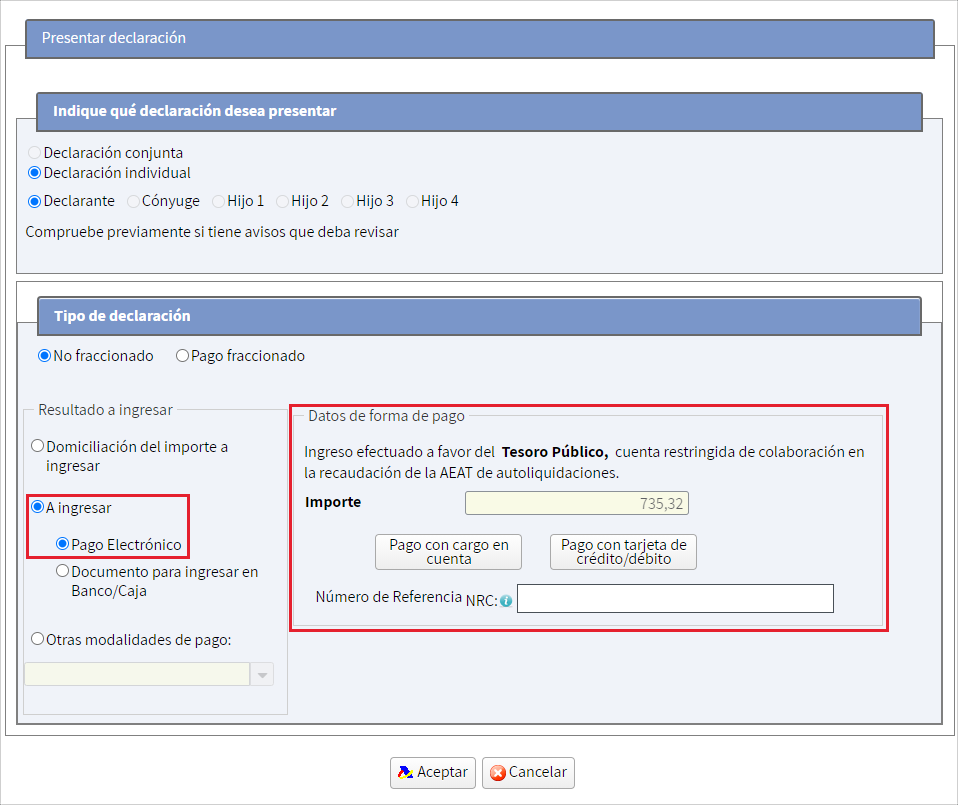Click the Importe amount field 735,32

coord(577,503)
